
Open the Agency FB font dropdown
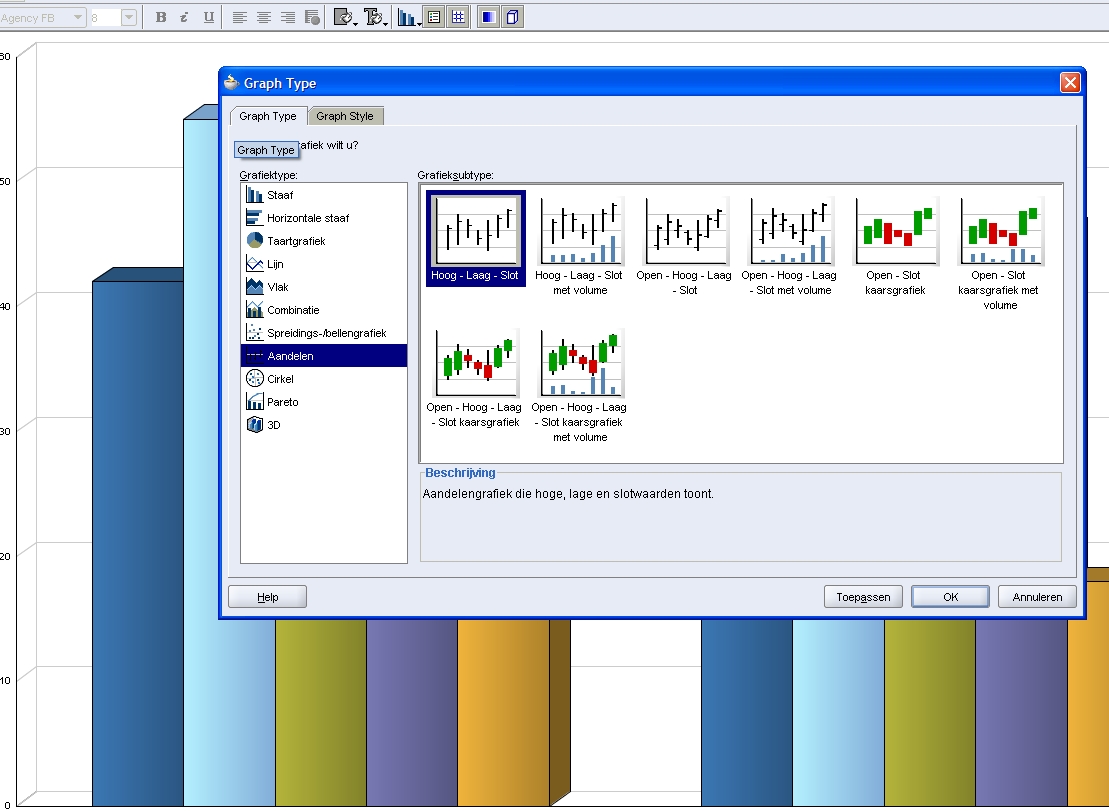tap(43, 17)
